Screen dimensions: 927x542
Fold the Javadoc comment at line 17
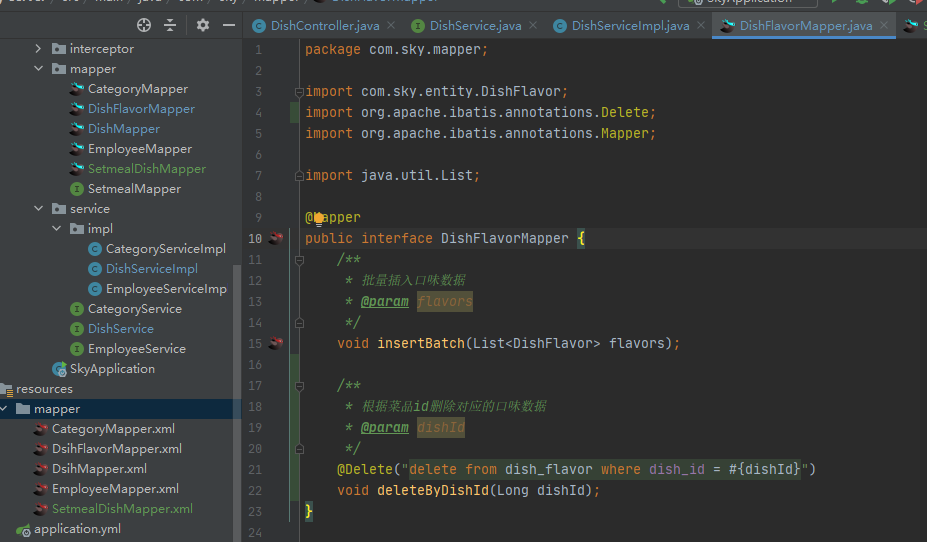(298, 385)
